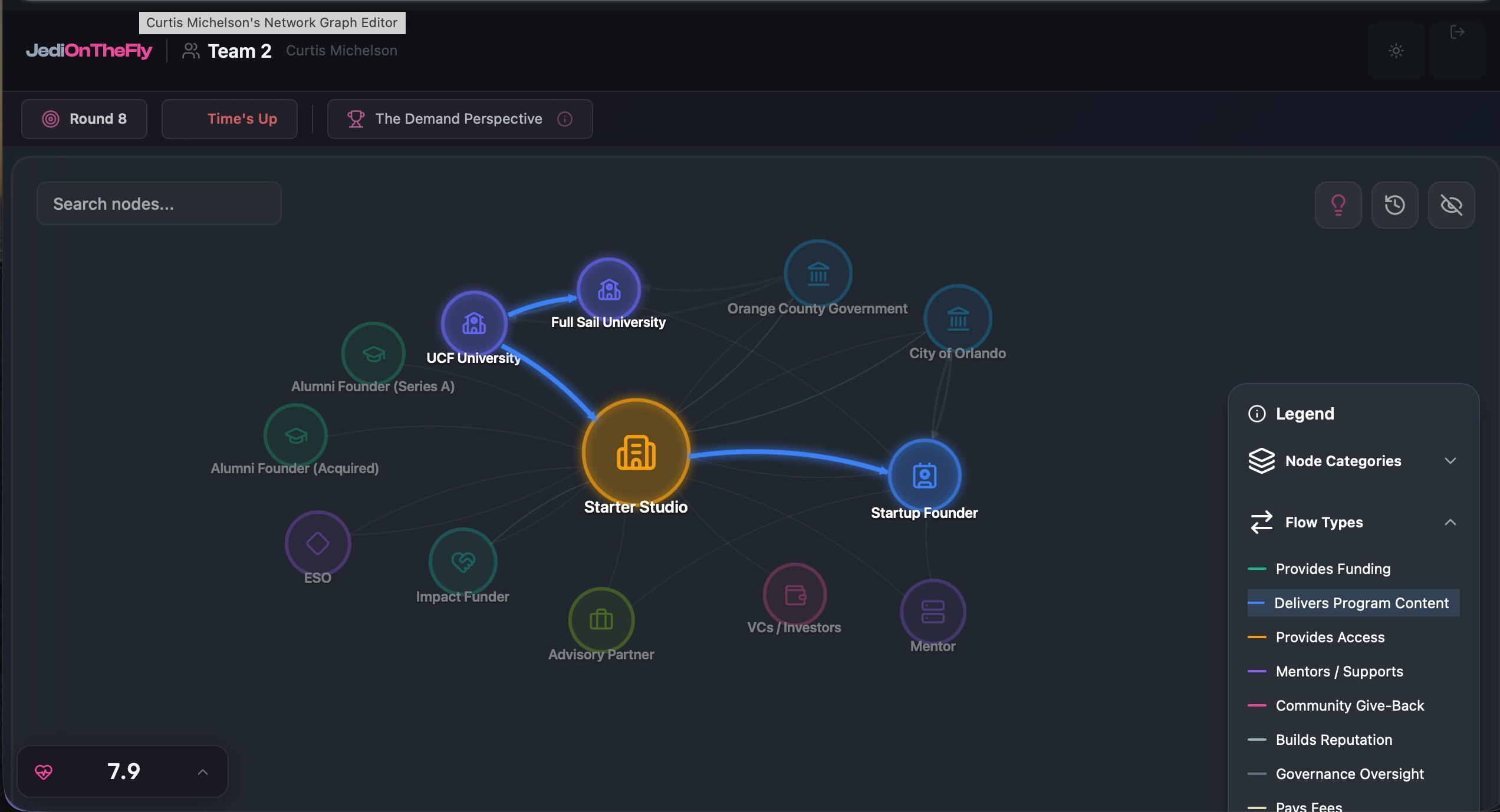Viewport: 1500px width, 812px height.
Task: Toggle the crossed-eye visibility button
Action: pyautogui.click(x=1452, y=205)
